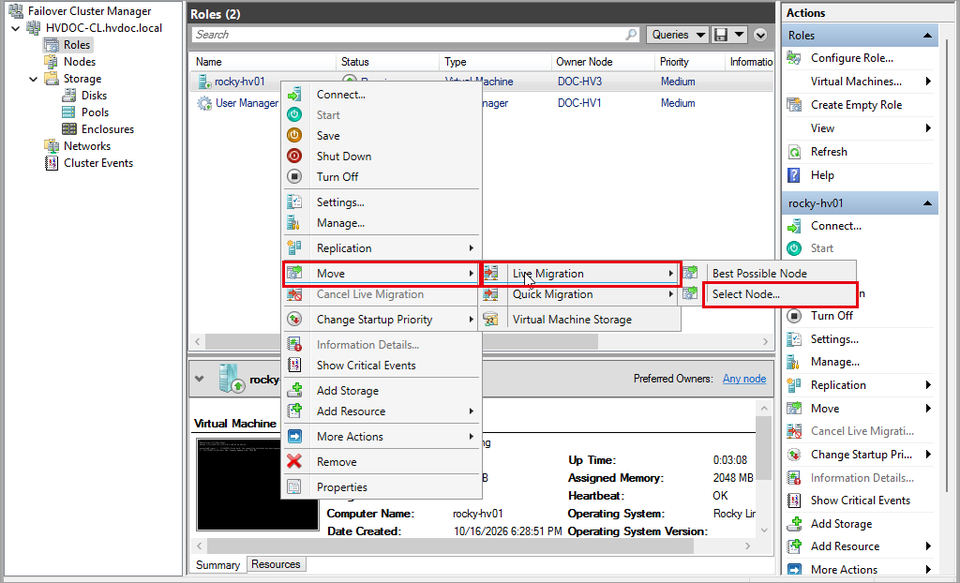This screenshot has width=960, height=583.
Task: Switch to the Summary tab
Action: pyautogui.click(x=217, y=565)
